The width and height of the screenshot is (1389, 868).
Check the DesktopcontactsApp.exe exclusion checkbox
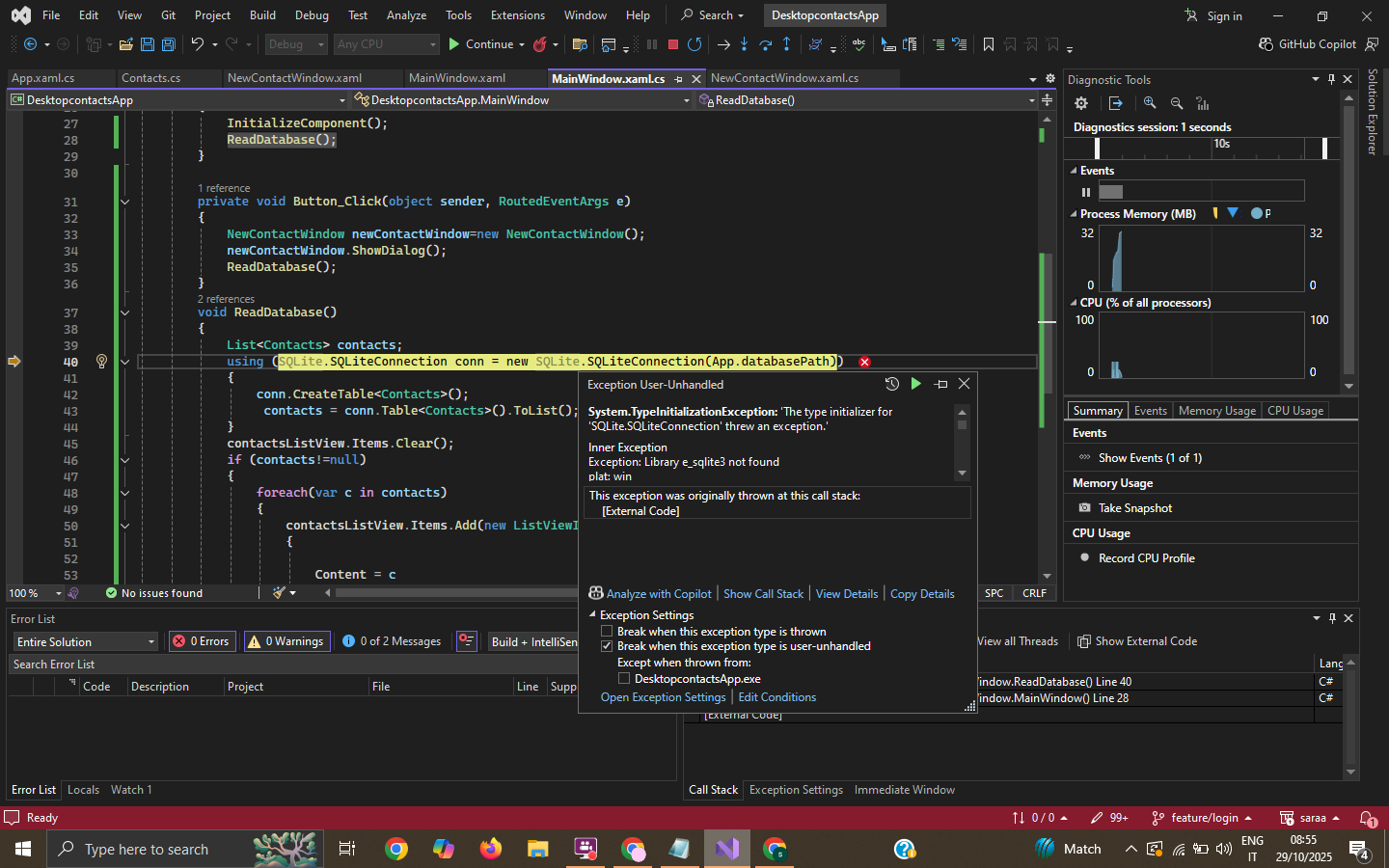coord(625,678)
